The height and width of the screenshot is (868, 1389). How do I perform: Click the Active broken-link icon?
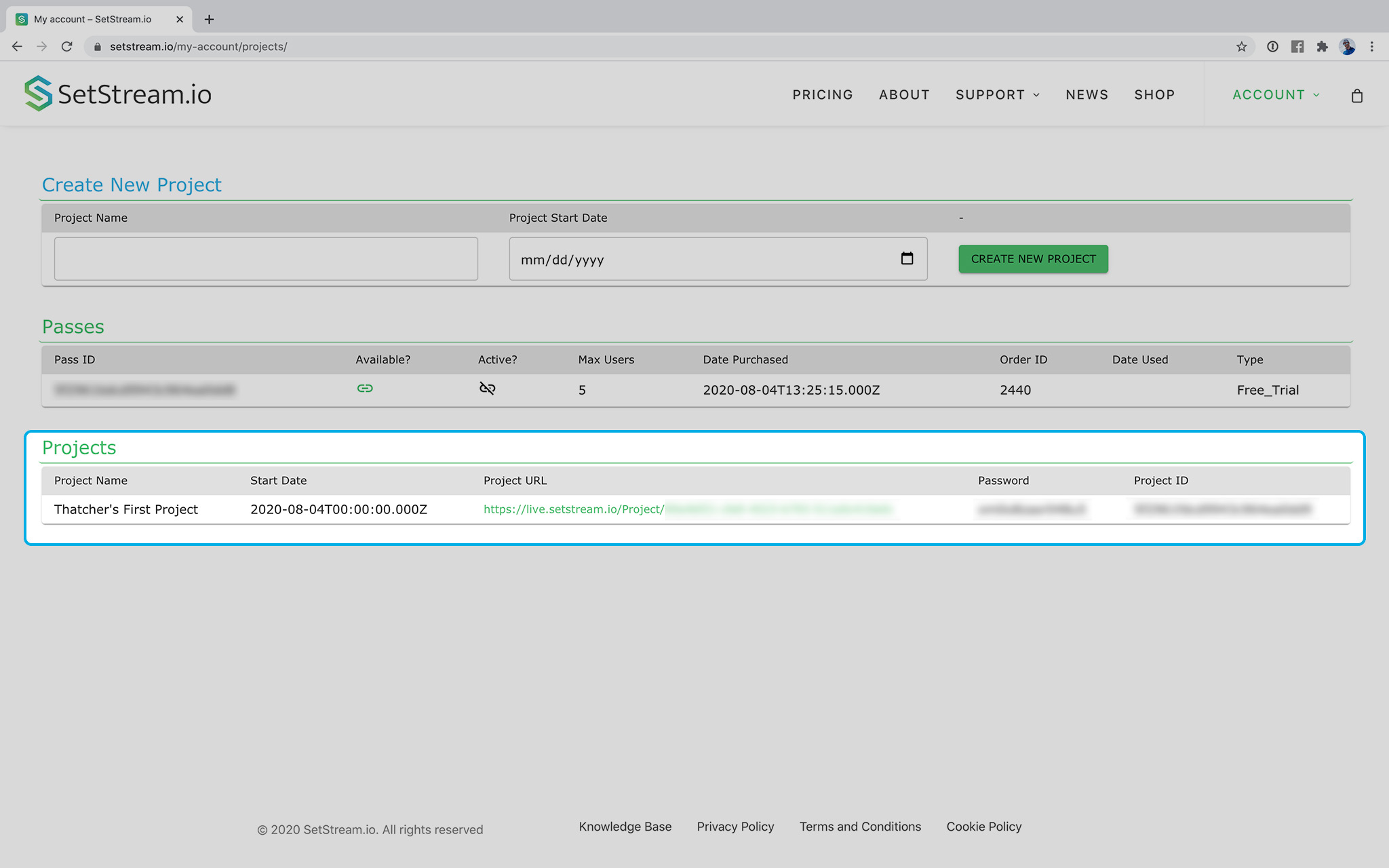coord(487,389)
